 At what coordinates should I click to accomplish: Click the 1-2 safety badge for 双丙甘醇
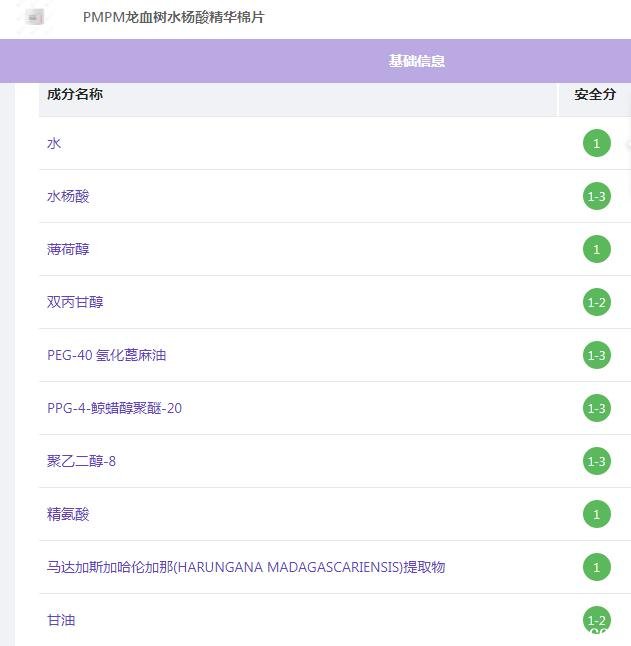coord(596,302)
